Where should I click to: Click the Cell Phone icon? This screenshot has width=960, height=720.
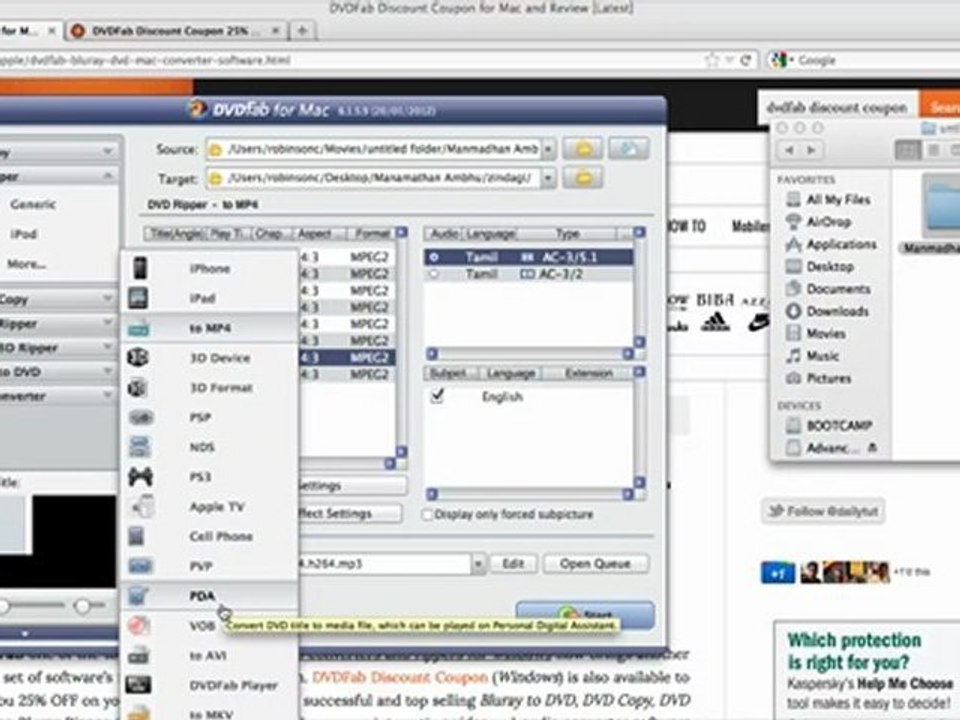pos(137,536)
